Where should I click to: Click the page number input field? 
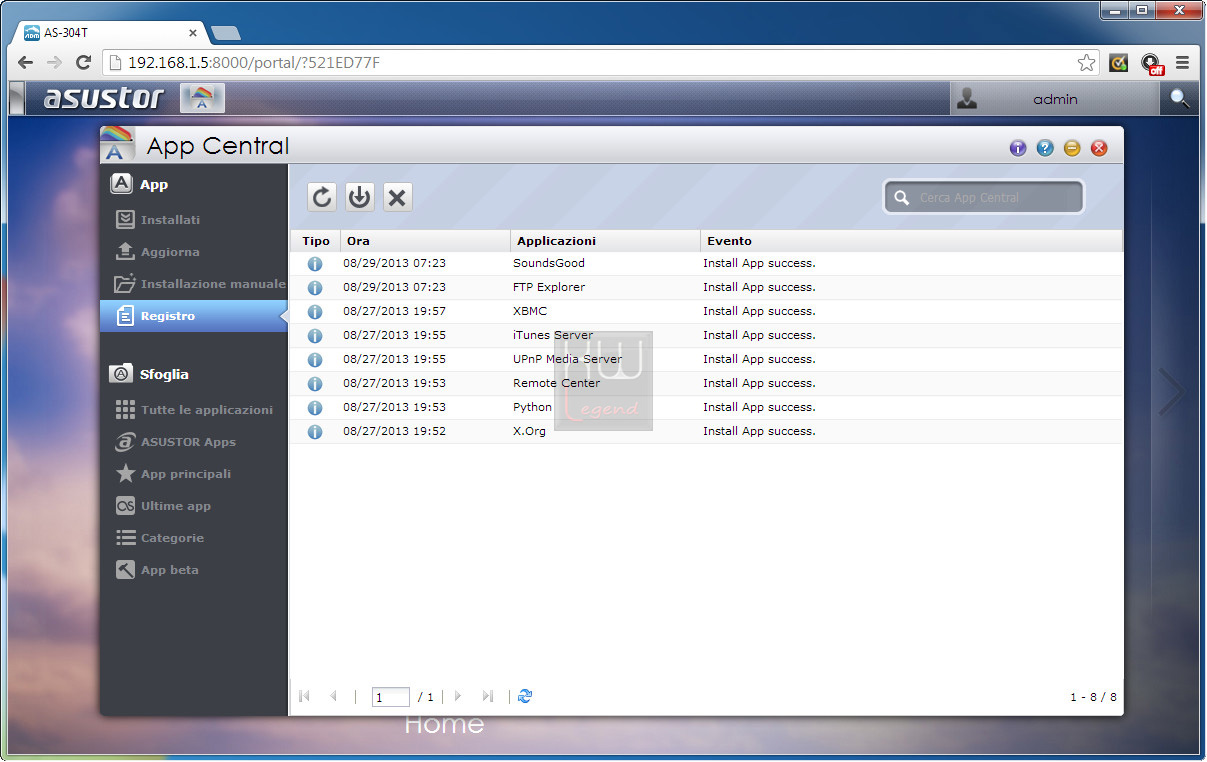coord(390,697)
